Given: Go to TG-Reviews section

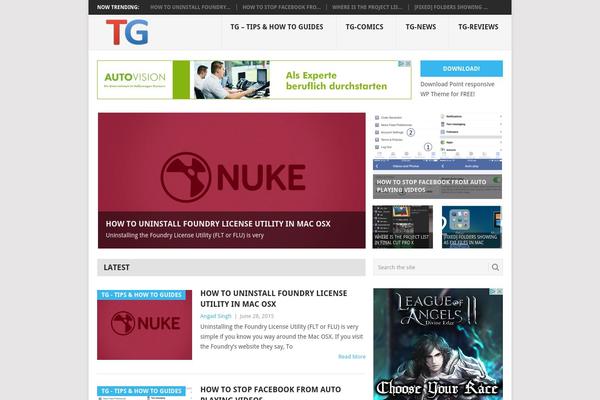Looking at the screenshot, I should point(478,27).
